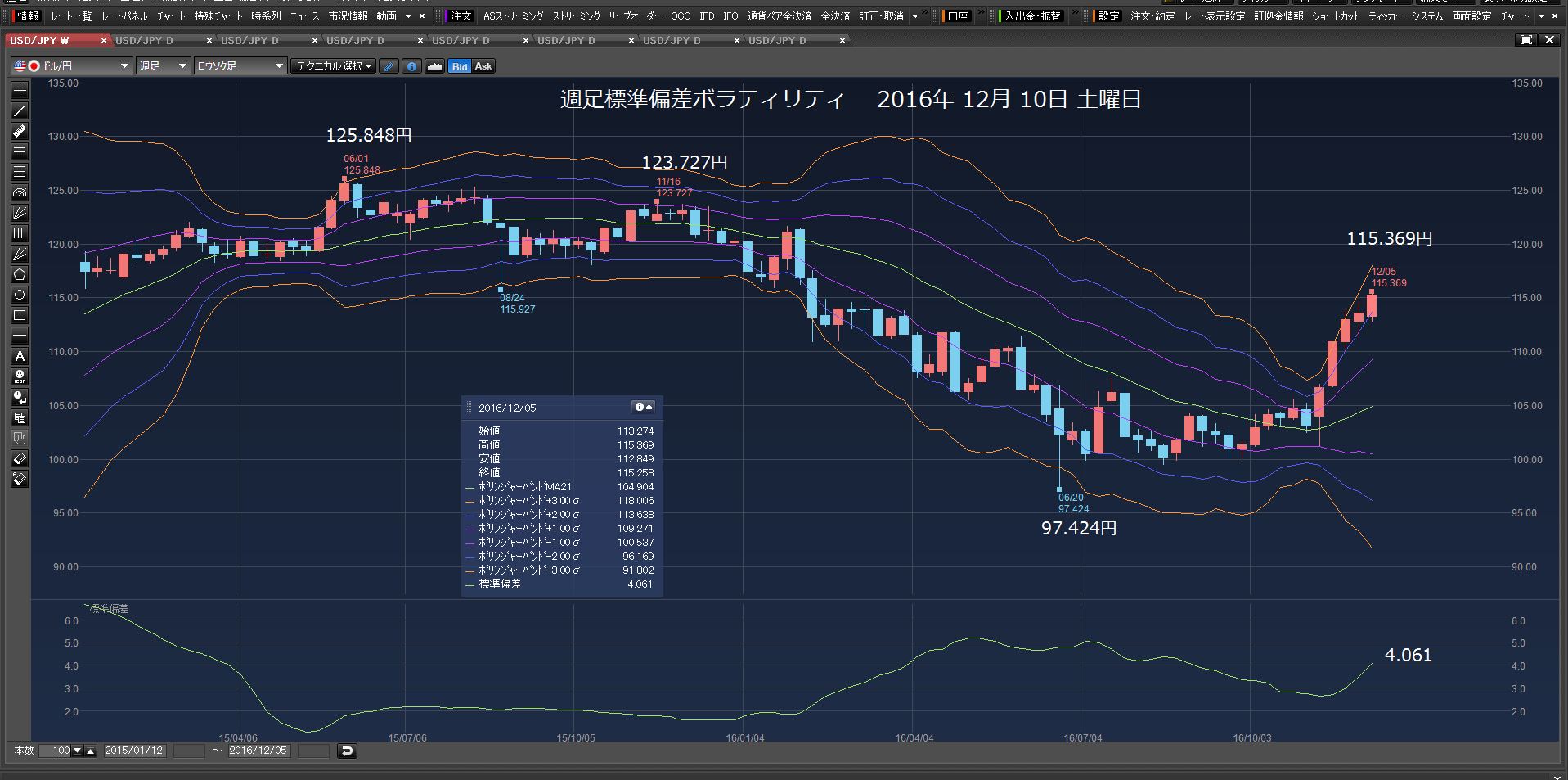
Task: Open the リーブオーダー order menu
Action: [636, 16]
